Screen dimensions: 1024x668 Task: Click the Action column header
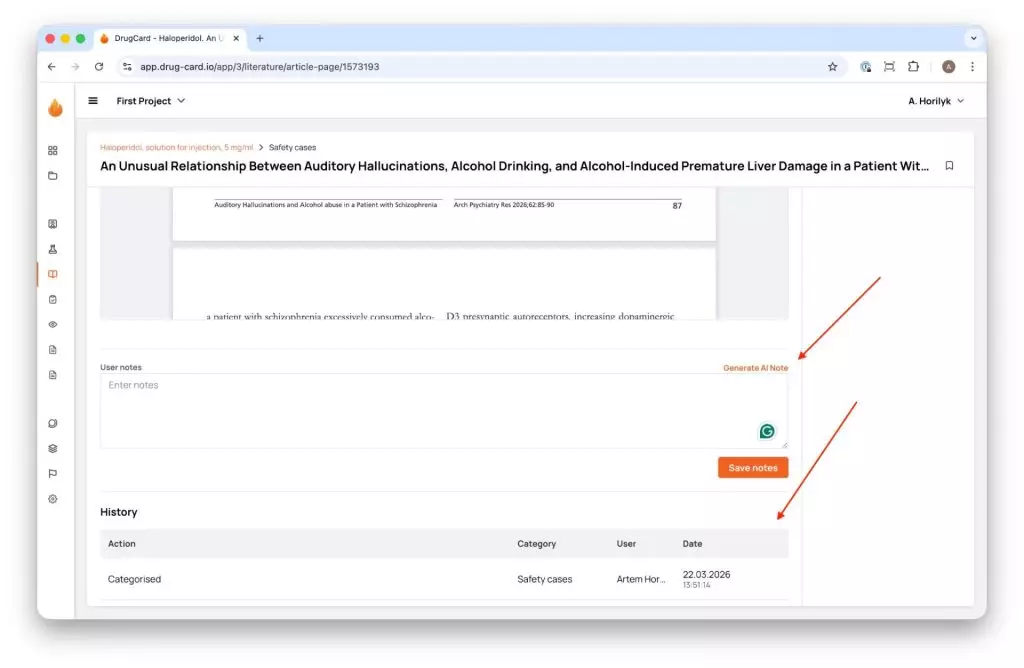(x=122, y=544)
